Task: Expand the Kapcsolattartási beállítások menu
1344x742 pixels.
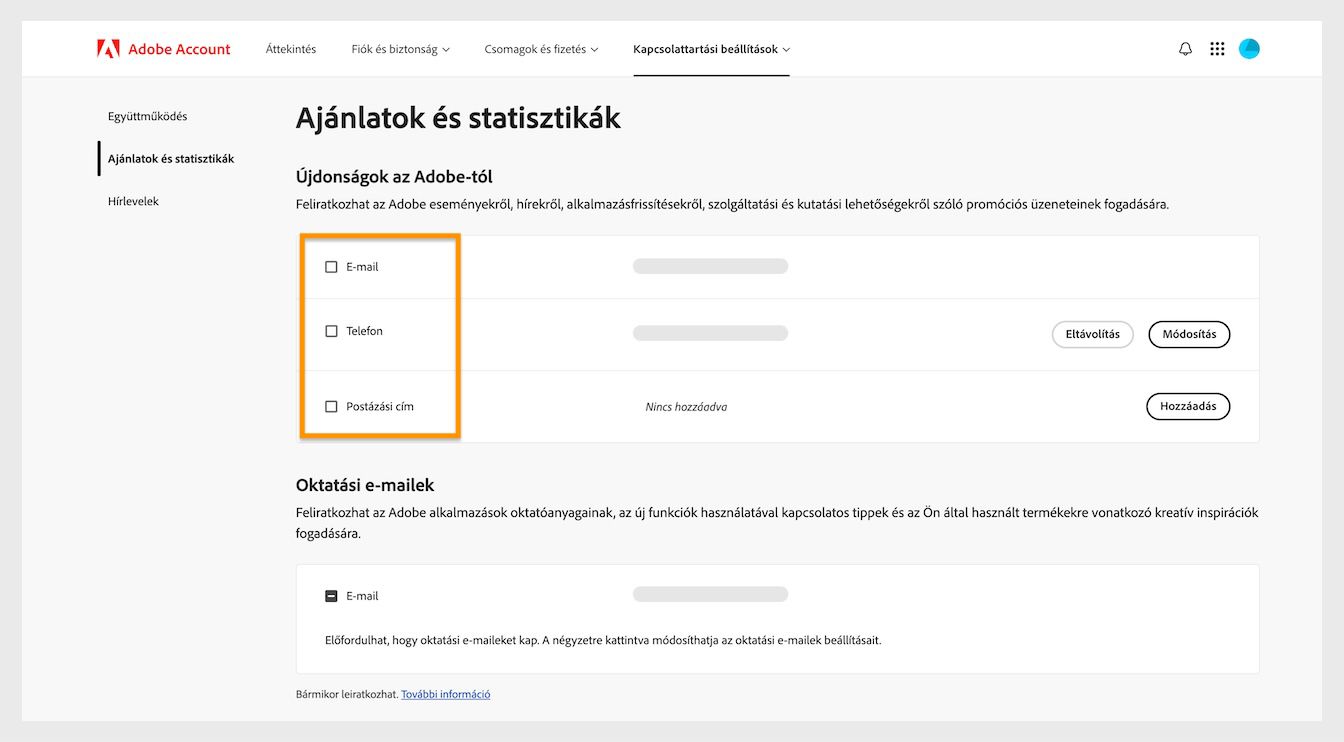Action: coord(711,47)
